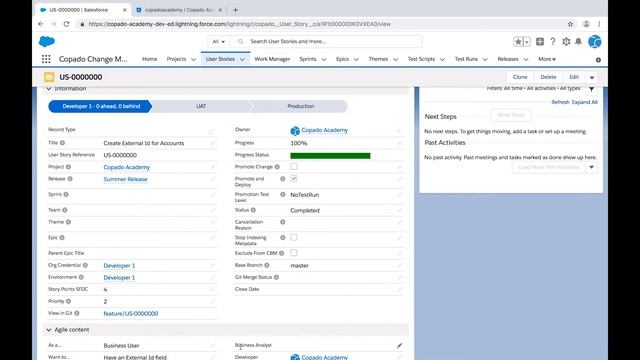This screenshot has height=360, width=640.
Task: Open the More navigation menu
Action: pyautogui.click(x=547, y=59)
